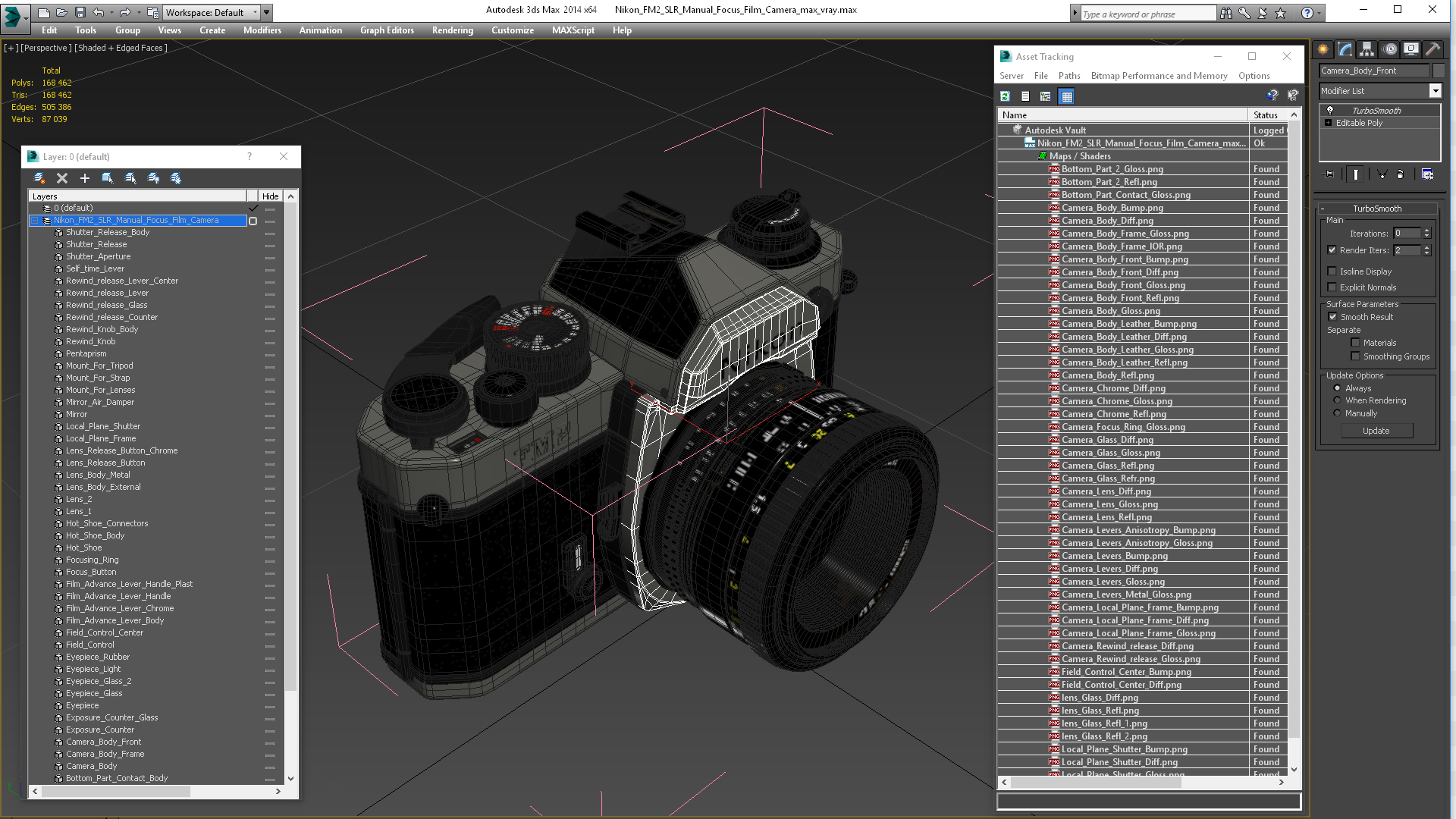Open Paths menu in Asset Tracking
The height and width of the screenshot is (819, 1456).
point(1069,76)
